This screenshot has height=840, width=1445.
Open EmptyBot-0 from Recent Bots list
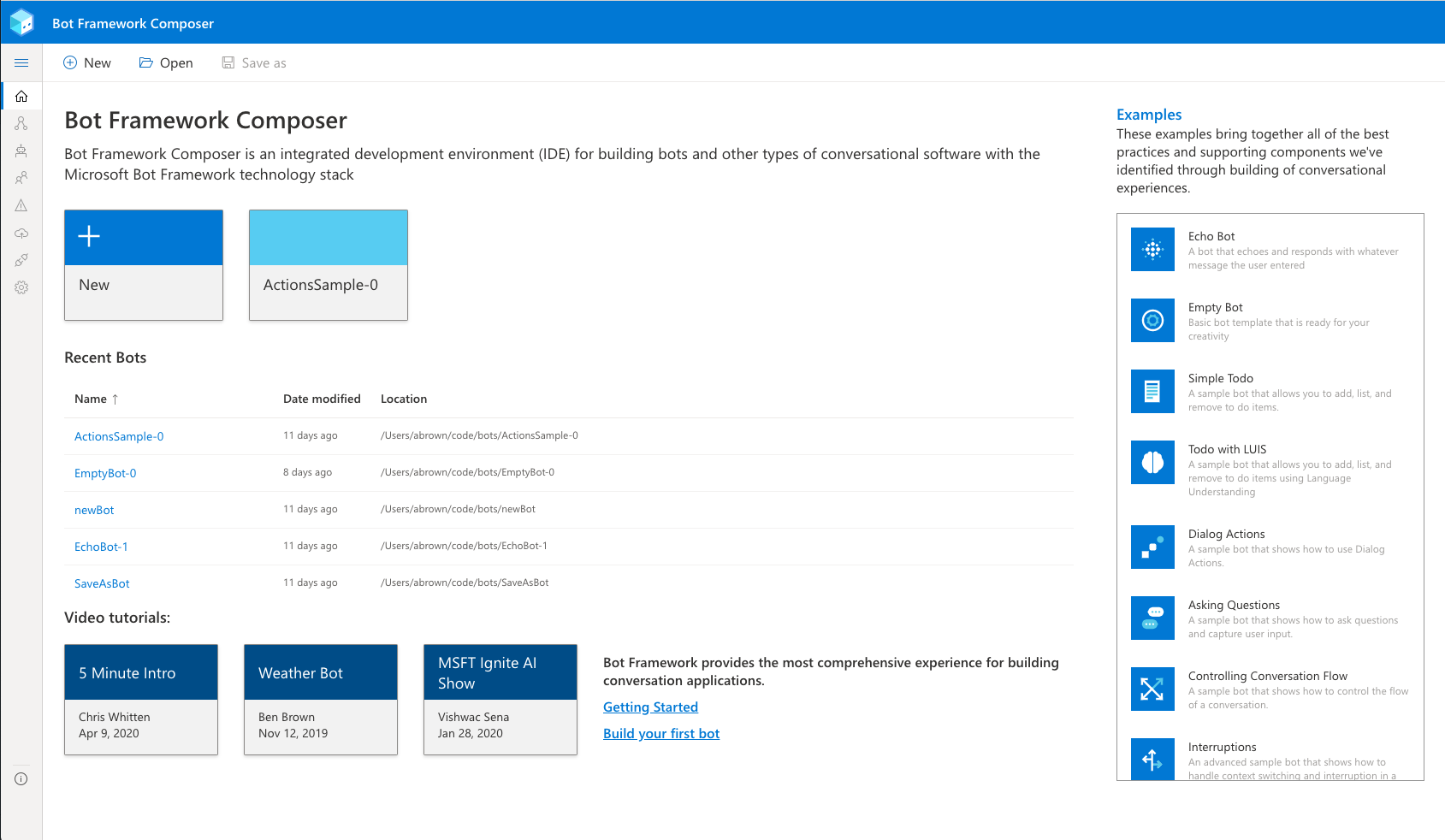(x=105, y=473)
